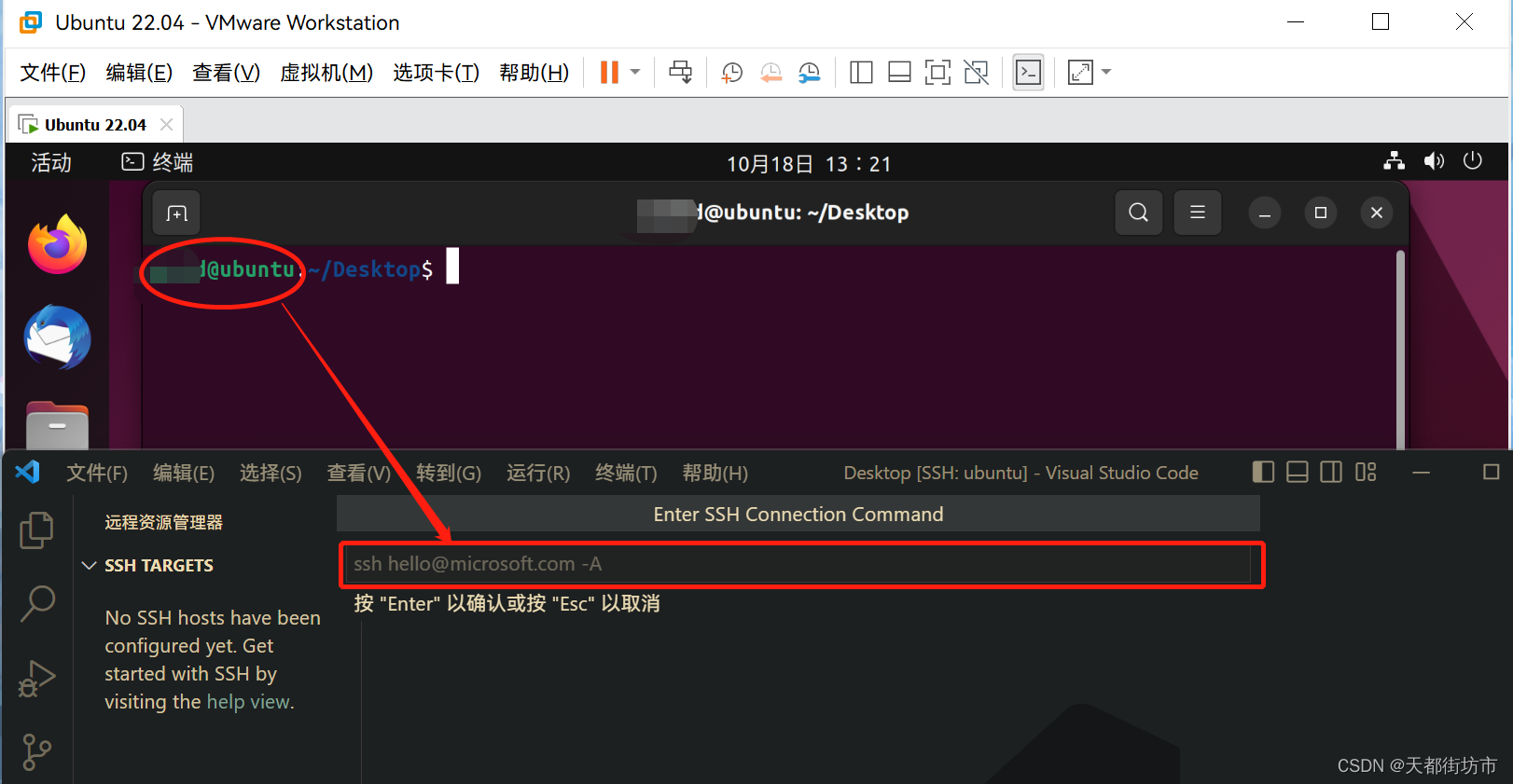
Task: Launch Firefox from Ubuntu dock
Action: point(58,244)
